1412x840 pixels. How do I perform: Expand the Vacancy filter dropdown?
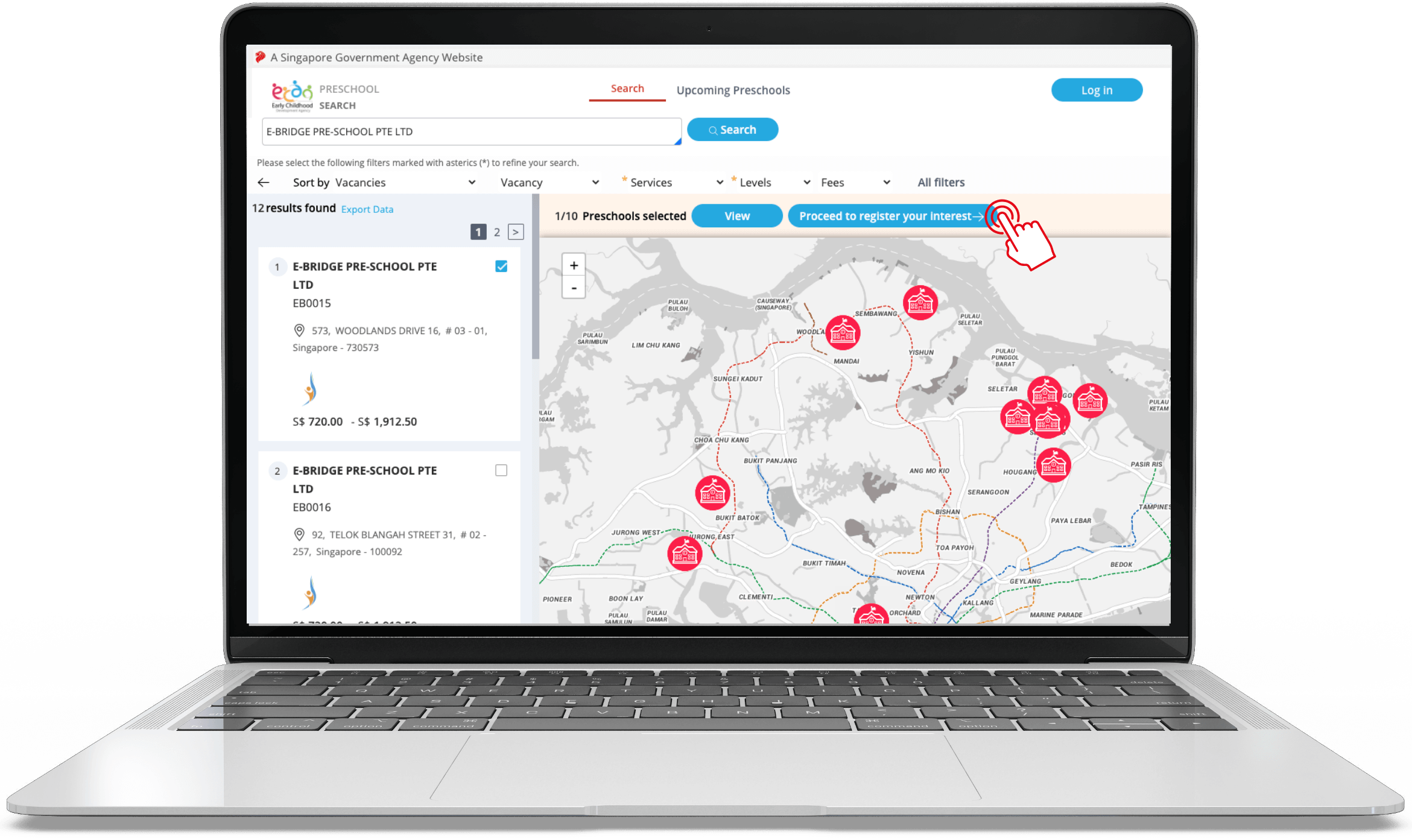549,182
